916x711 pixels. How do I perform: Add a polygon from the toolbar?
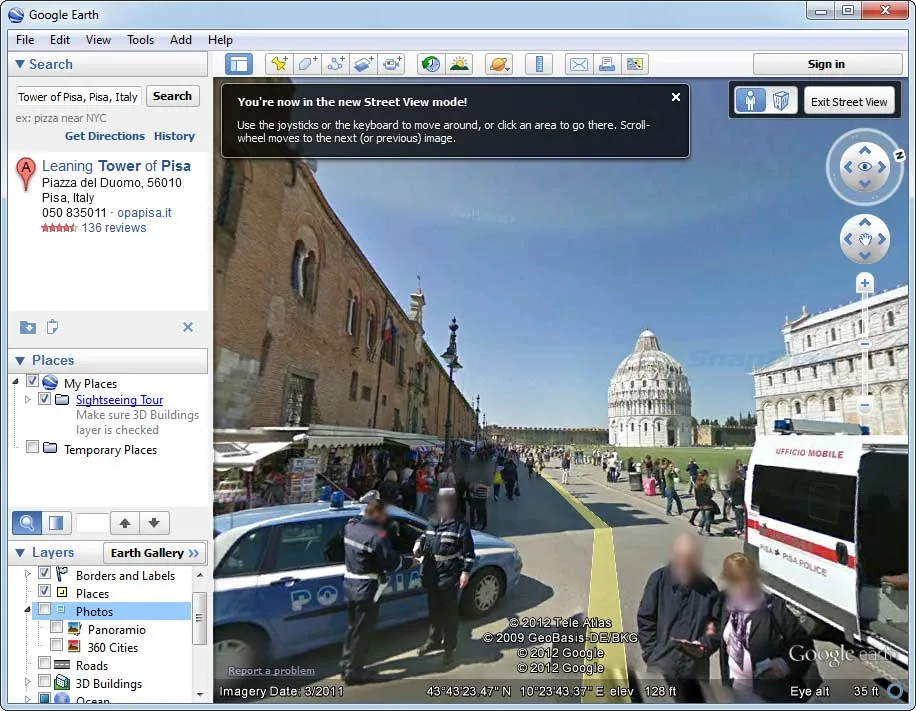tap(307, 64)
